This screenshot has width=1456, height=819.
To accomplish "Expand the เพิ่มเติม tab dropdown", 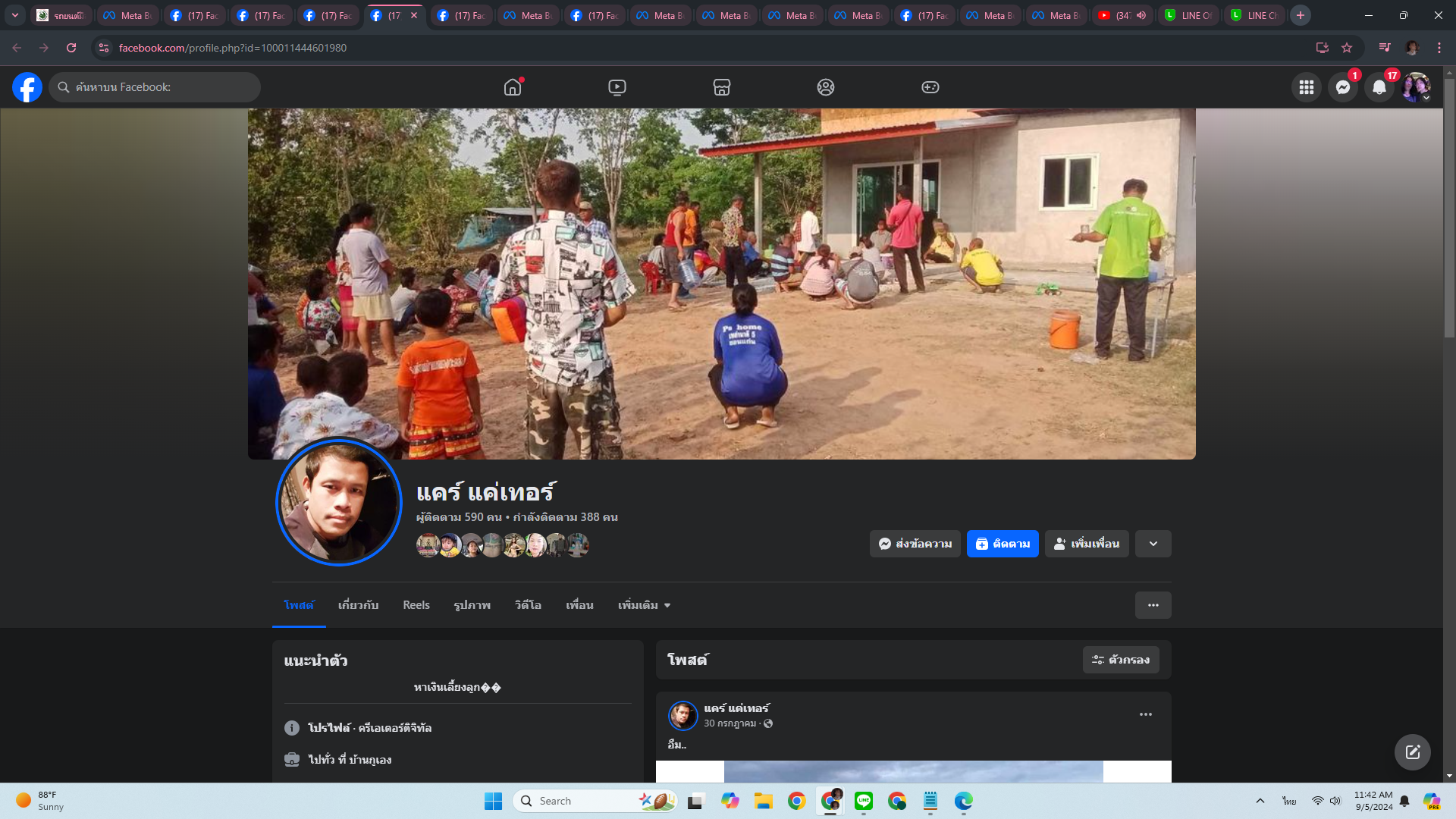I will pyautogui.click(x=644, y=605).
